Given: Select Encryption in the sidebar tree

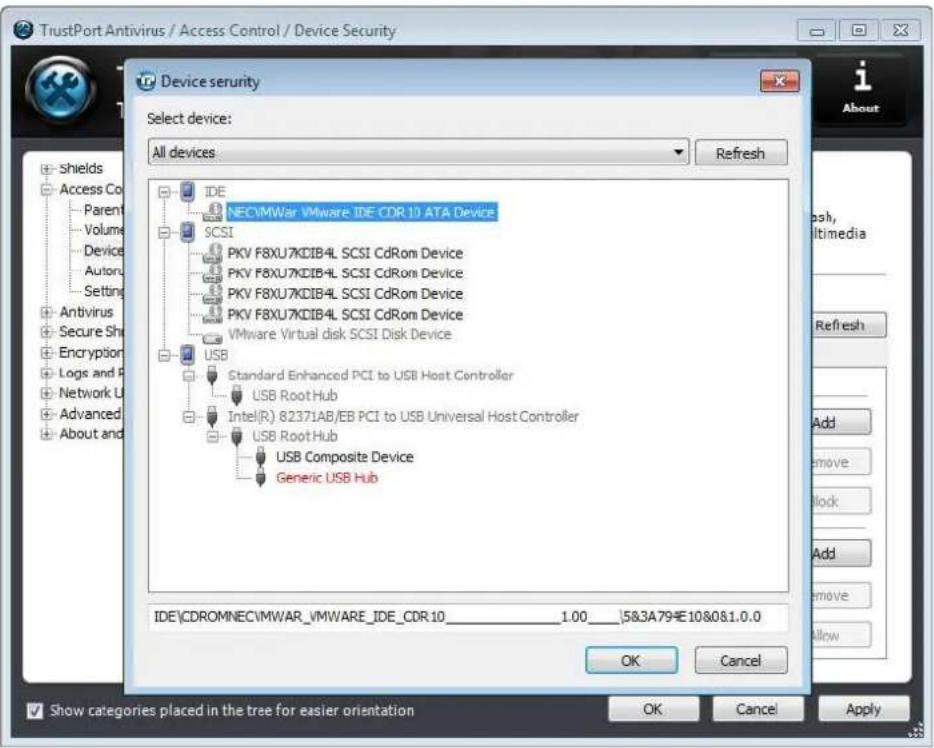Looking at the screenshot, I should (x=91, y=353).
